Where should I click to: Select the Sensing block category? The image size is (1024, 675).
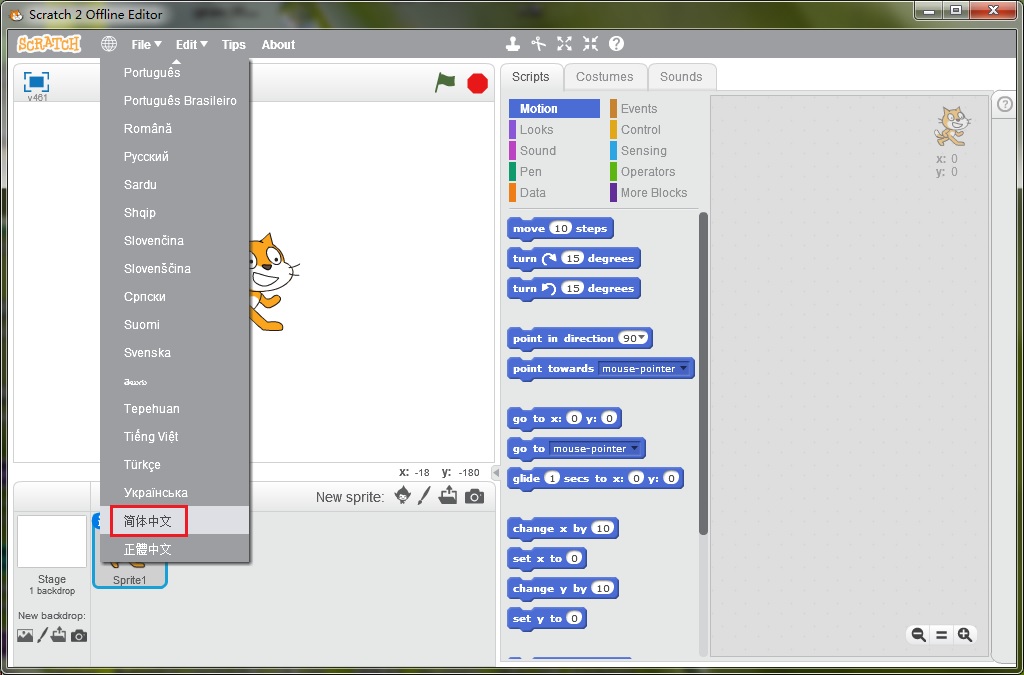(654, 151)
